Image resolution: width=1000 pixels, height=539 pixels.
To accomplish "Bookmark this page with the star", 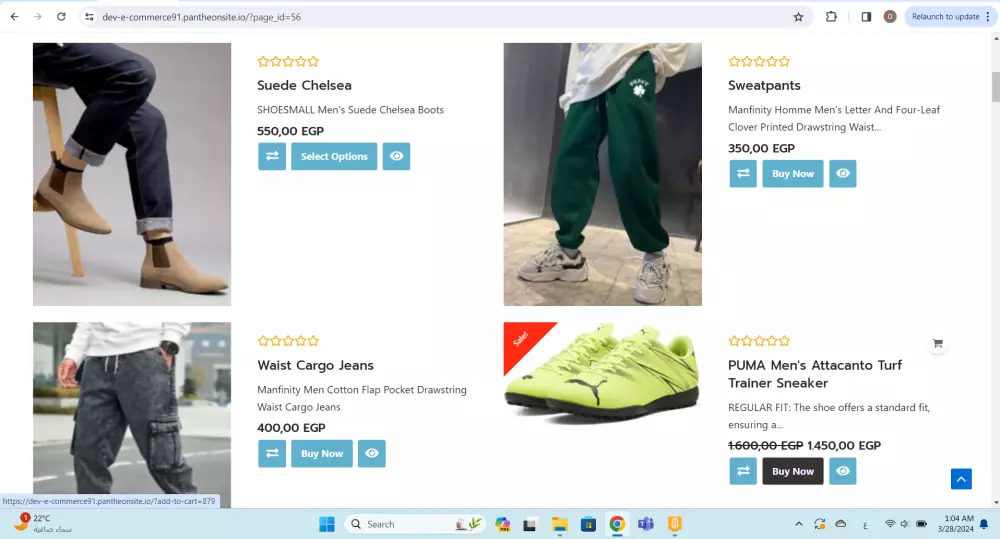I will 798,17.
